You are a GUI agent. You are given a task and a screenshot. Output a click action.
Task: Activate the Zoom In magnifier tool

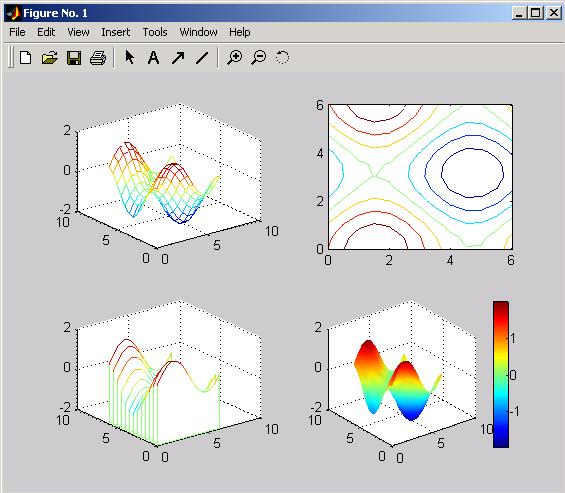[235, 57]
